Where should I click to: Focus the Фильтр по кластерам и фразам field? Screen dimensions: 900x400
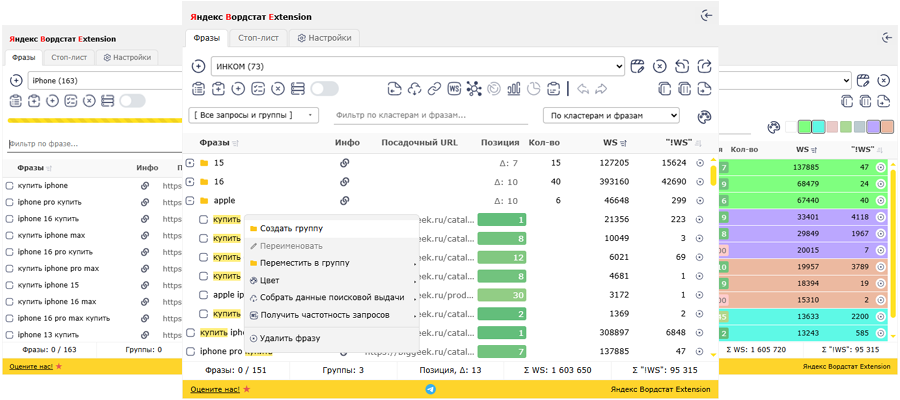click(x=431, y=115)
